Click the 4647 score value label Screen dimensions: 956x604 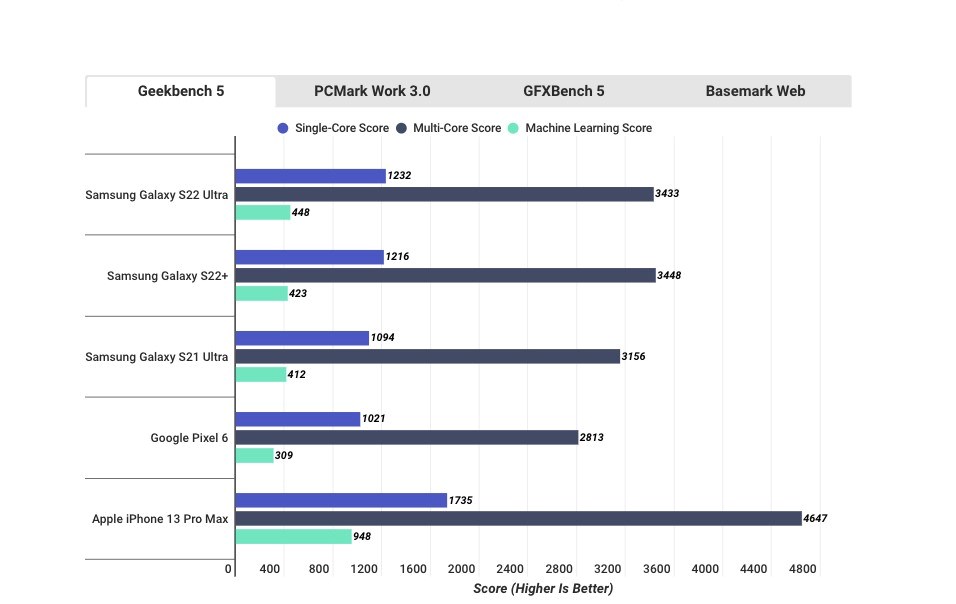[x=815, y=519]
